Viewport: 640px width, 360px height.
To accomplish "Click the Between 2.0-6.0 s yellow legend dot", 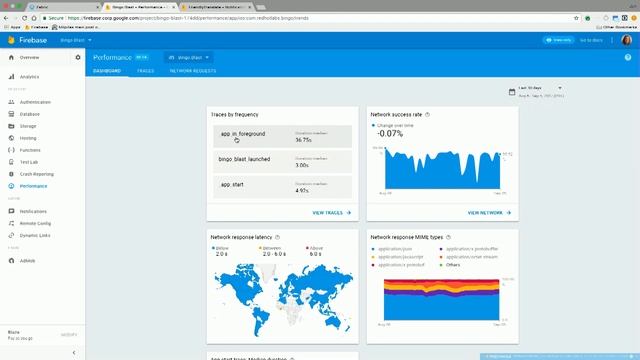I will 260,248.
